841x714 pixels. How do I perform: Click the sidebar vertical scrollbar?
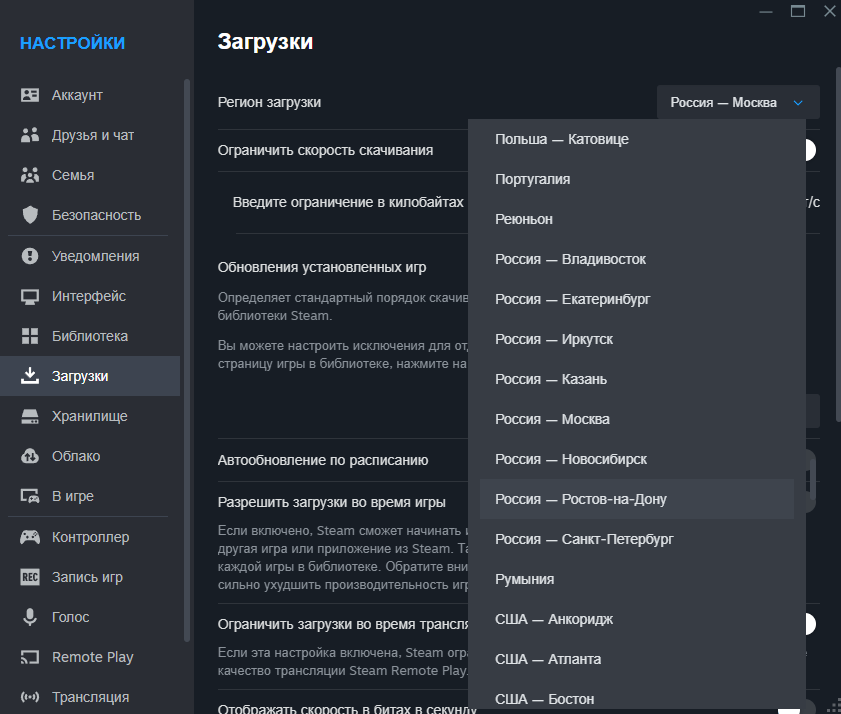[187, 360]
